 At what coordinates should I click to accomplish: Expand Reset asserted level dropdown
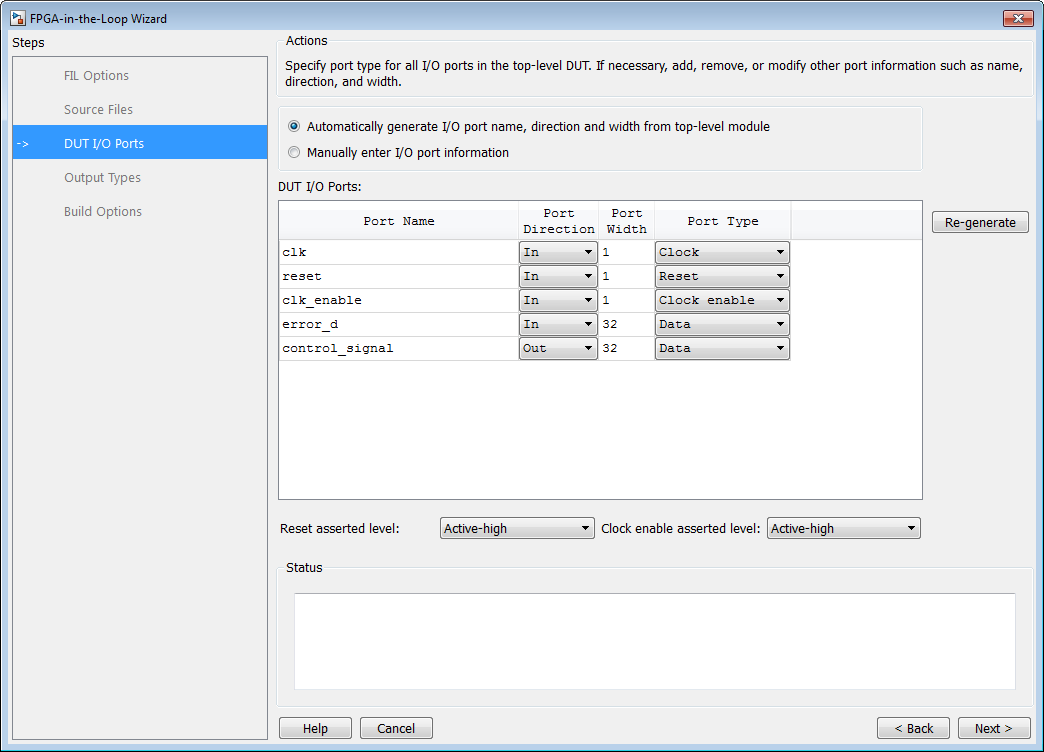pyautogui.click(x=517, y=529)
